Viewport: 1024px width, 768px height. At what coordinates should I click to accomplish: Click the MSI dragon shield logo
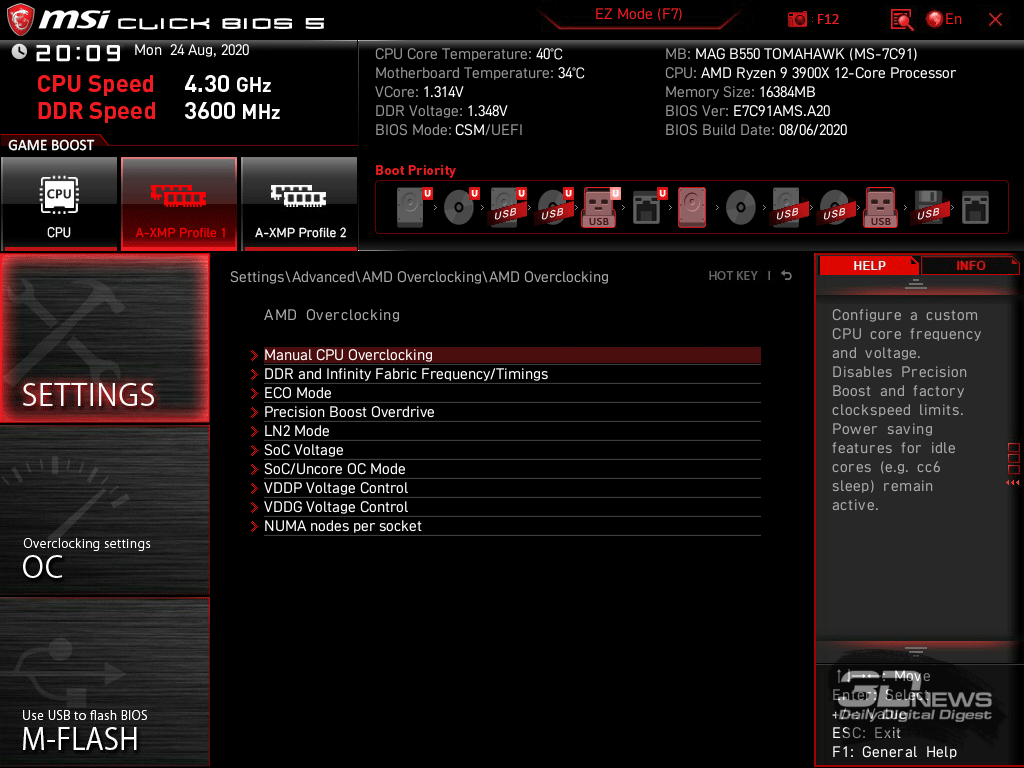point(20,20)
